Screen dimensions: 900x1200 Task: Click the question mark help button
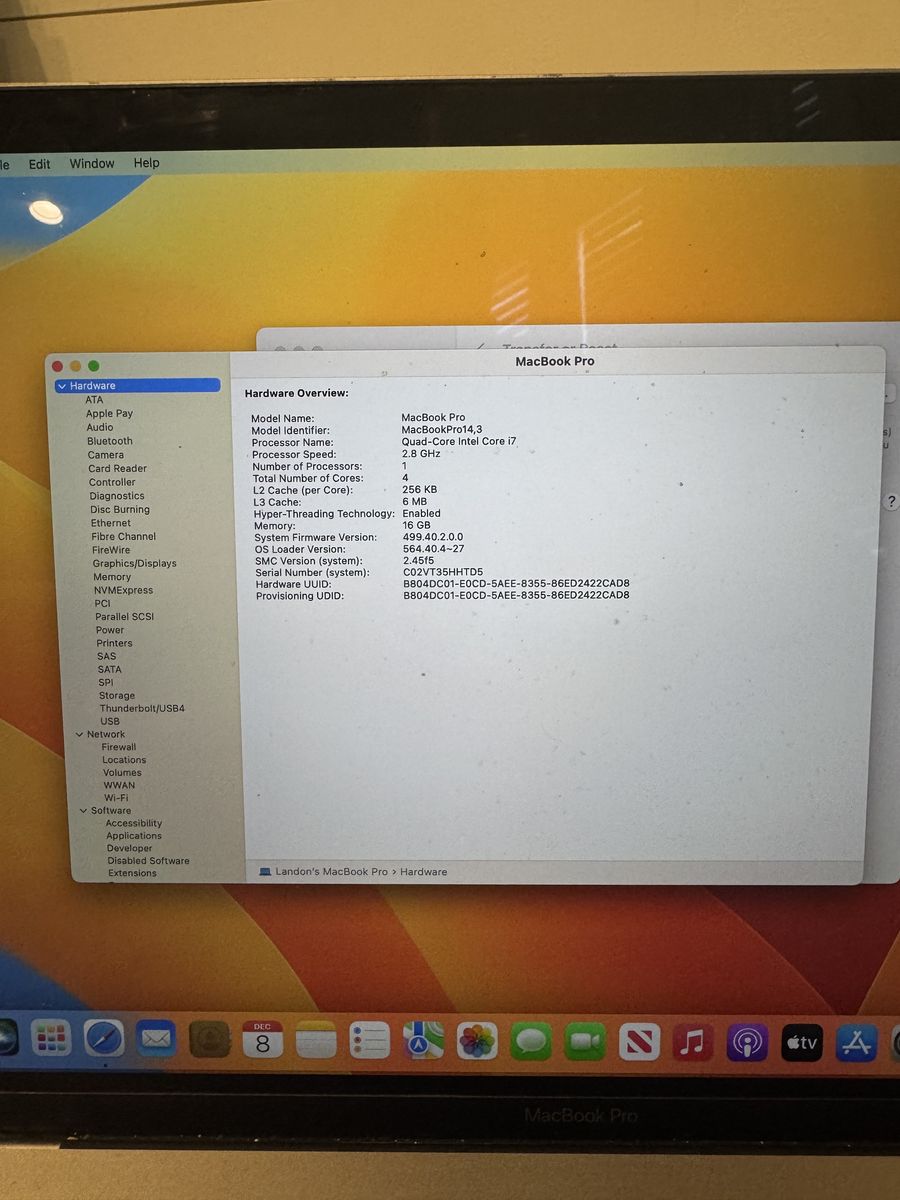point(890,502)
